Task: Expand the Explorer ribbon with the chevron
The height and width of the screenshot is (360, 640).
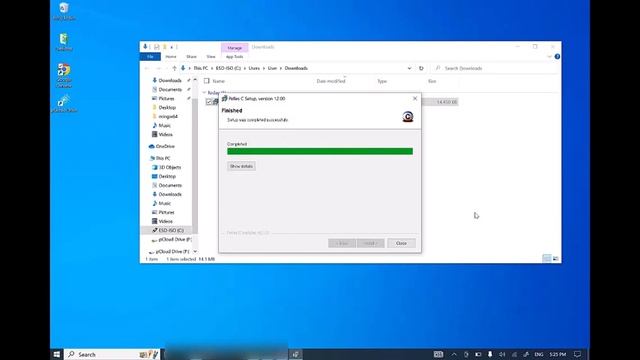Action: pyautogui.click(x=549, y=56)
